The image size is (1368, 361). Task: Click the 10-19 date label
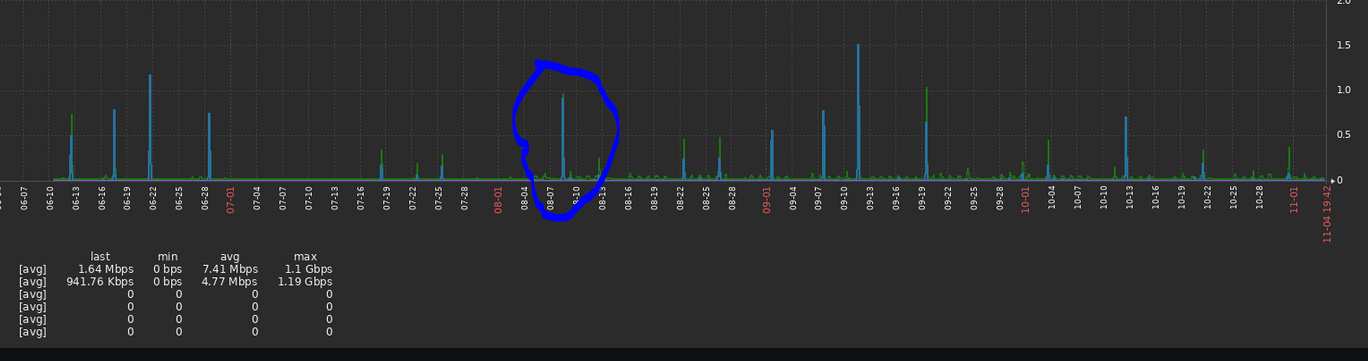[1182, 197]
